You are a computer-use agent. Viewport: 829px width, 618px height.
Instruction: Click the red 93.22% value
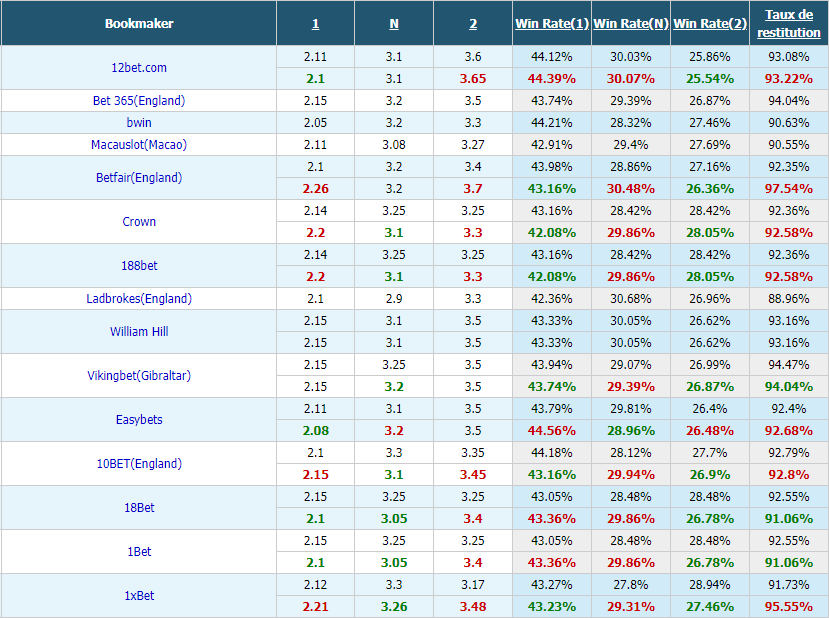(789, 79)
